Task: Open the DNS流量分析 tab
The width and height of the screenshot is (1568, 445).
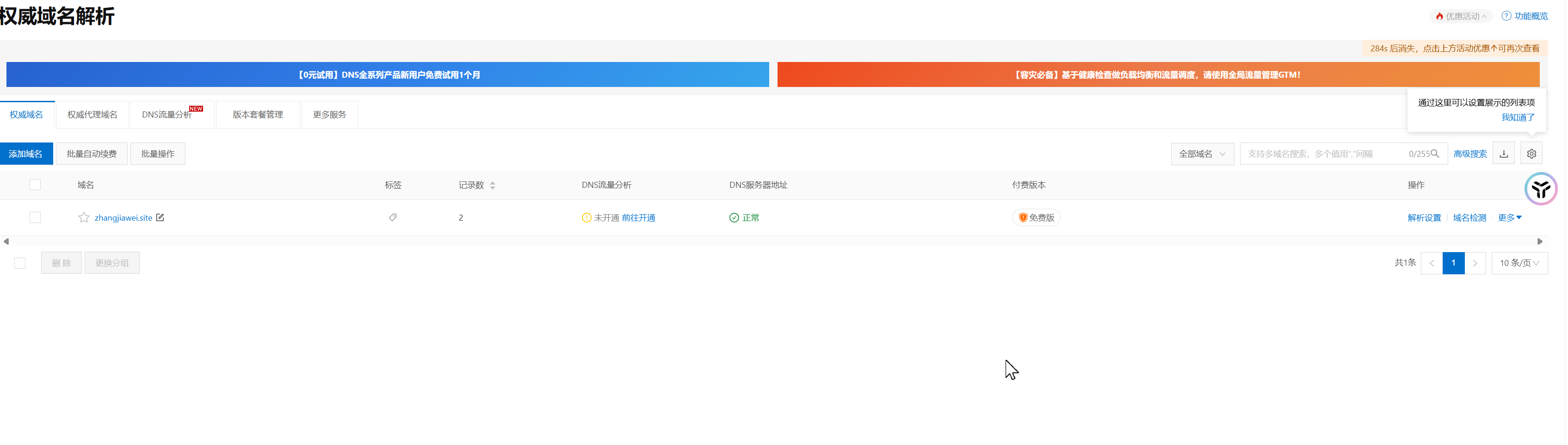Action: pyautogui.click(x=167, y=114)
